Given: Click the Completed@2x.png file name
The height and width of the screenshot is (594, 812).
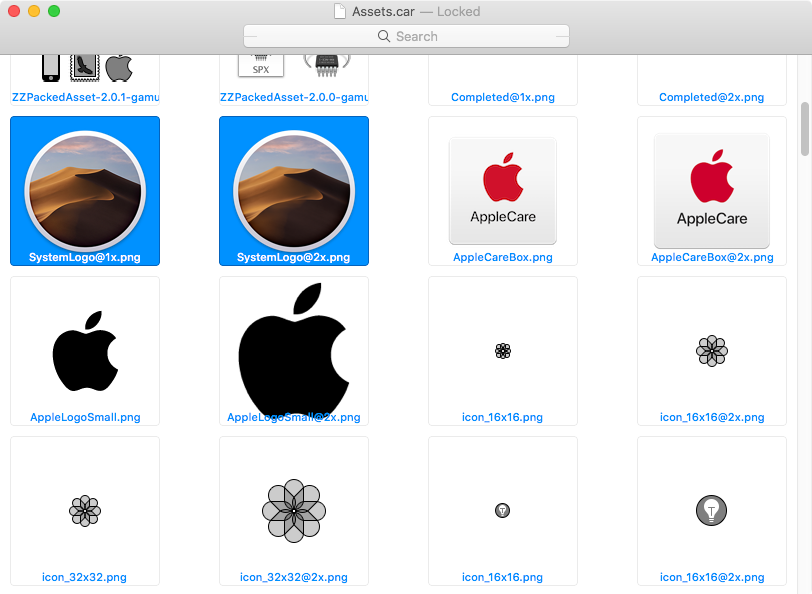Looking at the screenshot, I should [x=712, y=97].
